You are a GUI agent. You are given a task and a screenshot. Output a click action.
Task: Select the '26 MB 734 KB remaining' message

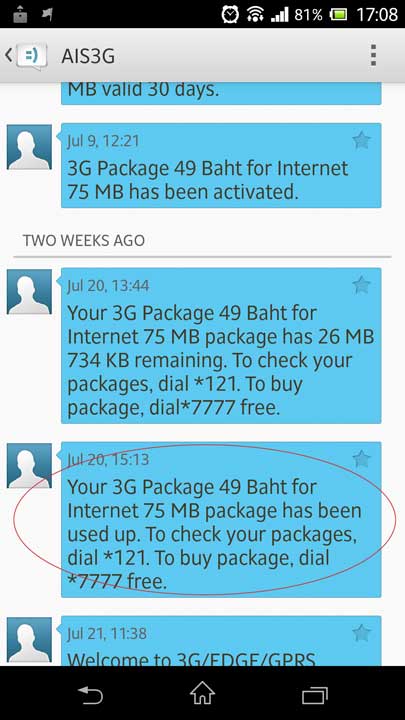[221, 345]
